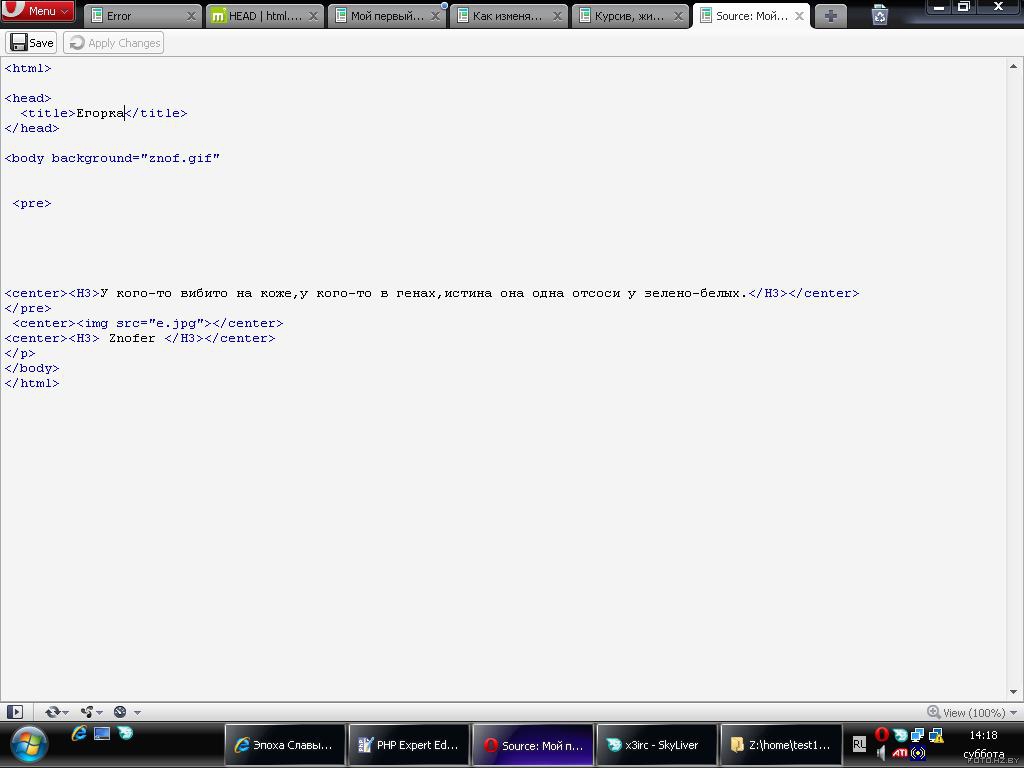Open the Windows Start orb
This screenshot has width=1024, height=768.
[x=29, y=744]
